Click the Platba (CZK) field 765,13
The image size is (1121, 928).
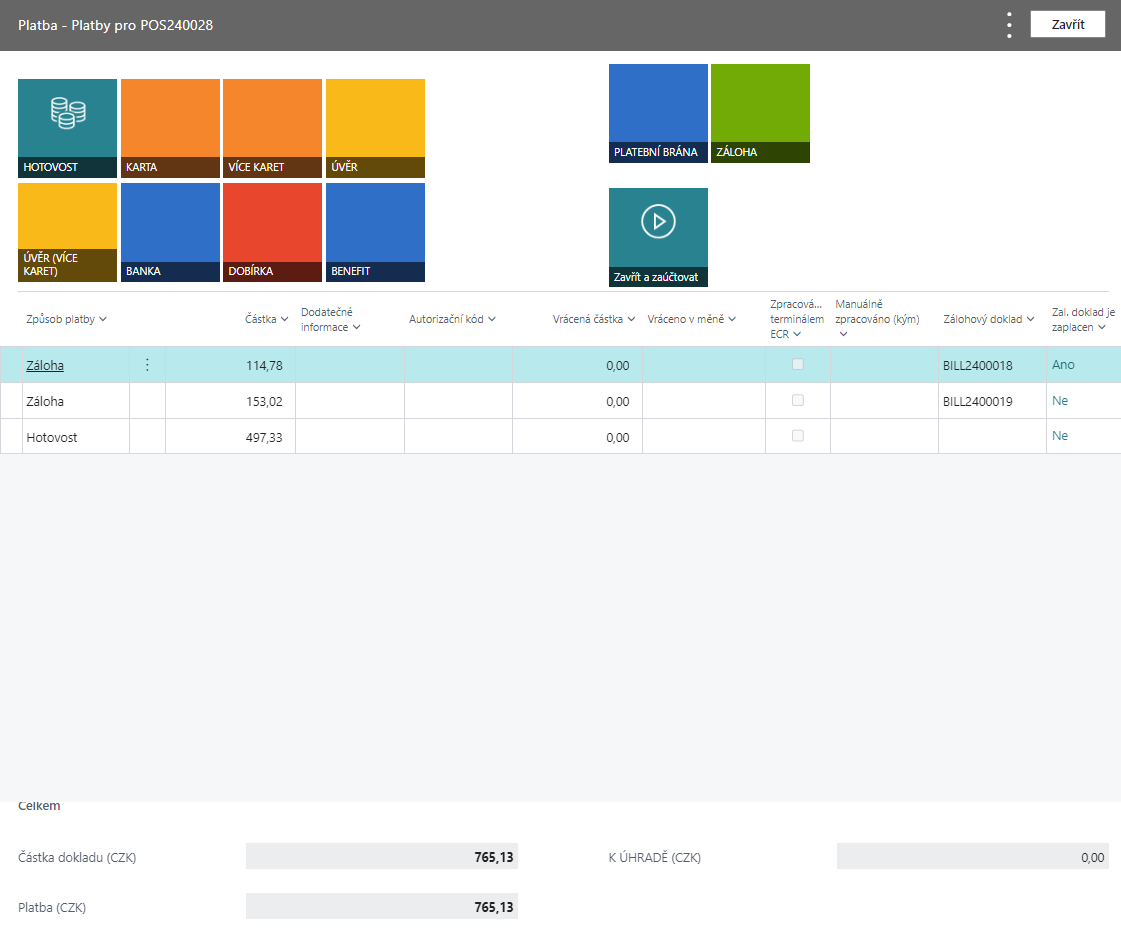(382, 907)
